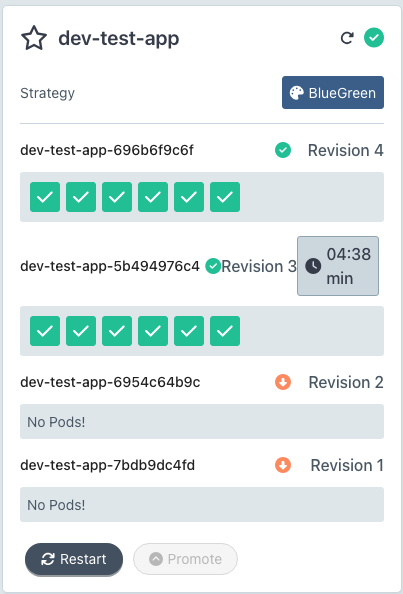Click the green healthy status icon in header
Image resolution: width=403 pixels, height=594 pixels.
coord(374,38)
